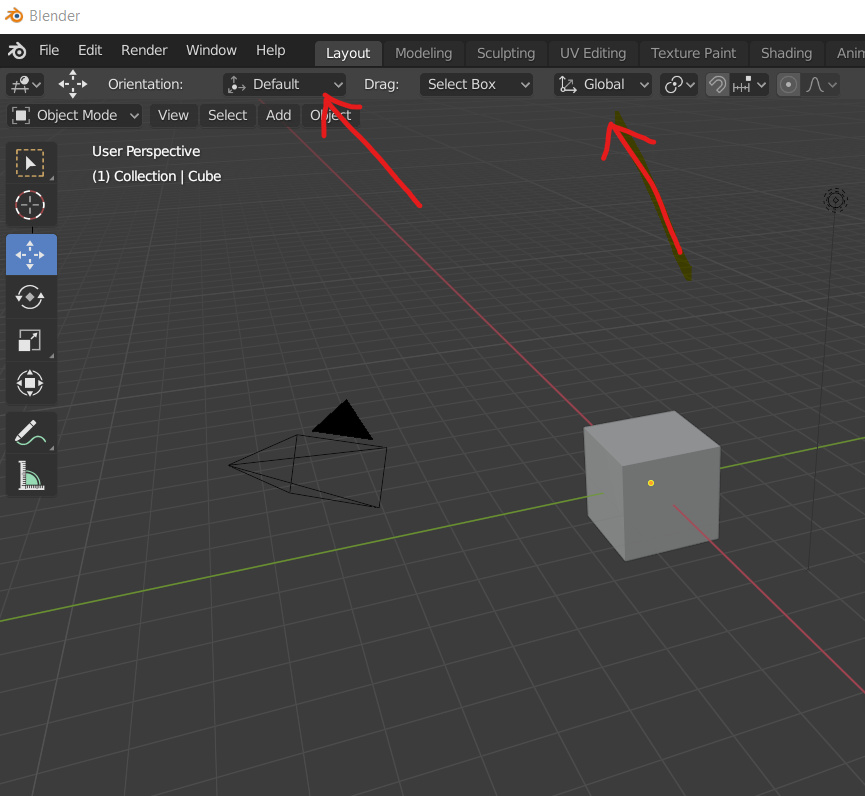The height and width of the screenshot is (796, 865).
Task: Click the Select button in the header
Action: 227,115
